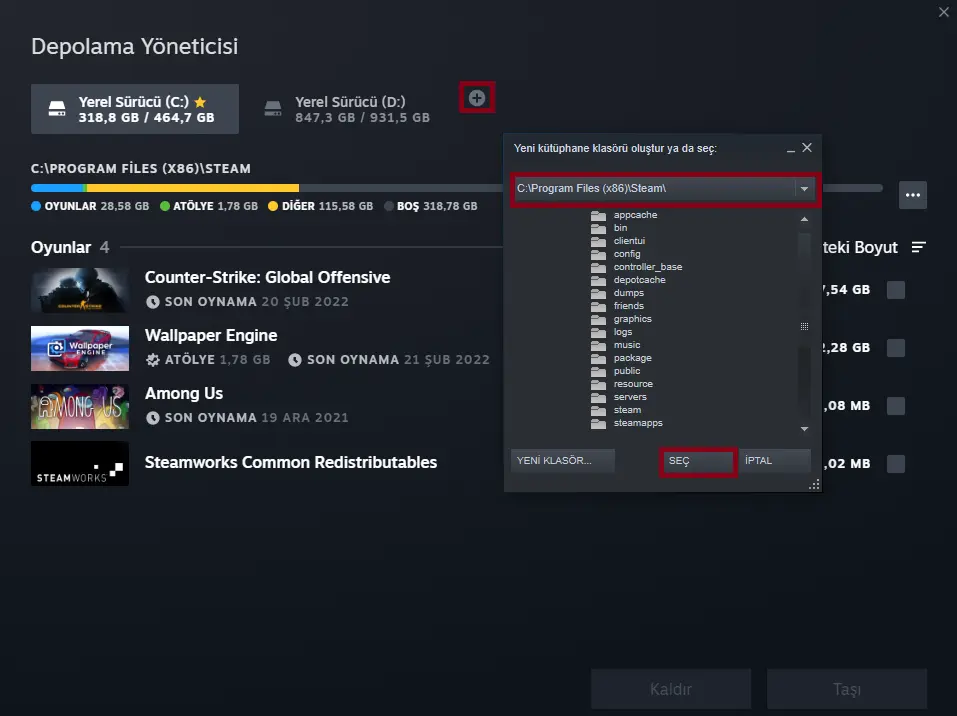The image size is (957, 716).
Task: Click the steamapps folder icon
Action: point(598,424)
